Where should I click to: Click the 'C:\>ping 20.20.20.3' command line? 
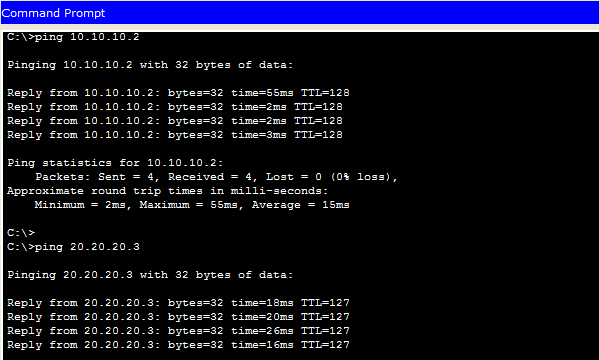click(73, 247)
